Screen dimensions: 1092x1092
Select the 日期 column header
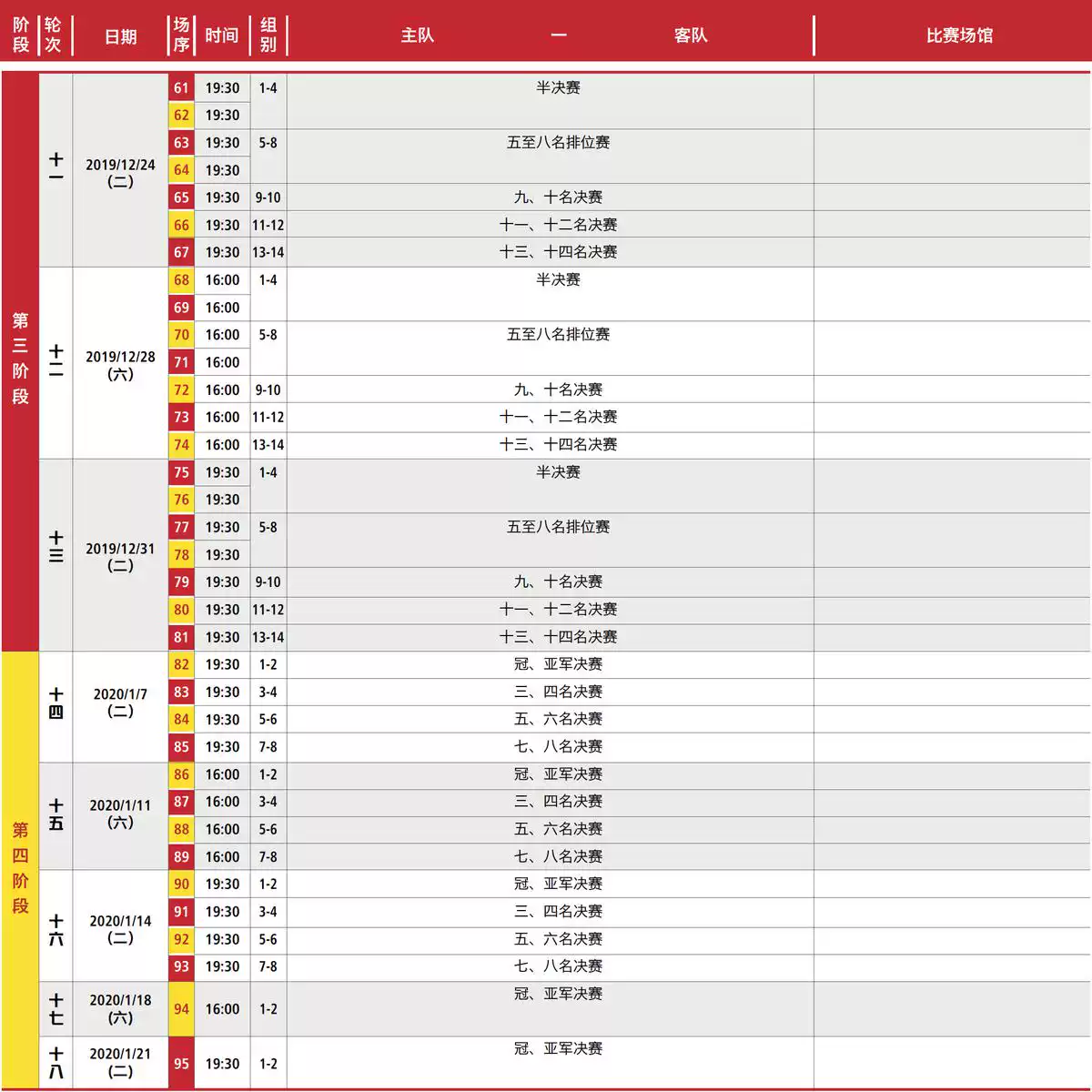click(120, 36)
